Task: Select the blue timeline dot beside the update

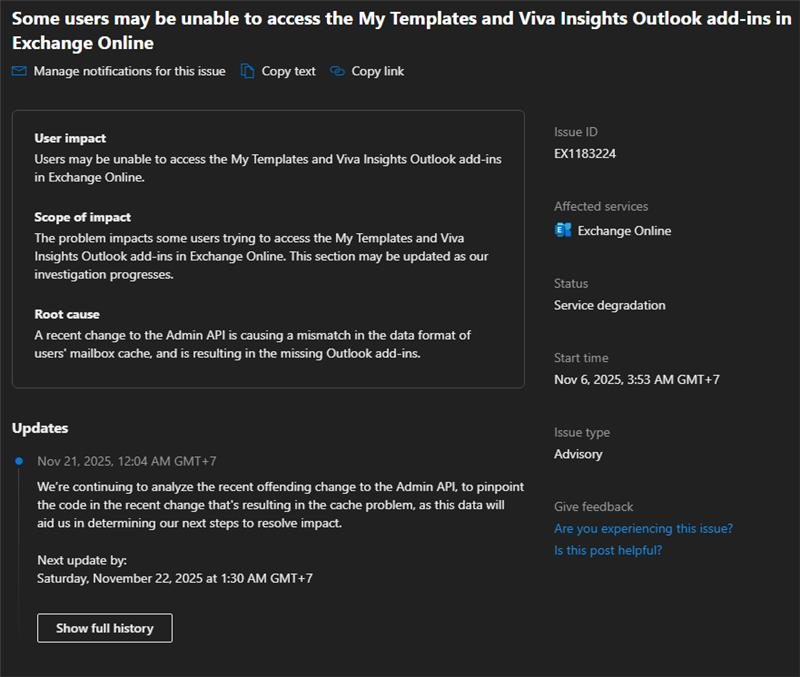Action: (18, 461)
